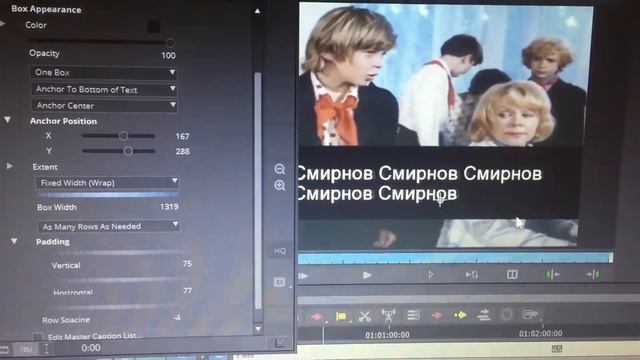
Task: Click the box Color swatch
Action: [x=154, y=27]
